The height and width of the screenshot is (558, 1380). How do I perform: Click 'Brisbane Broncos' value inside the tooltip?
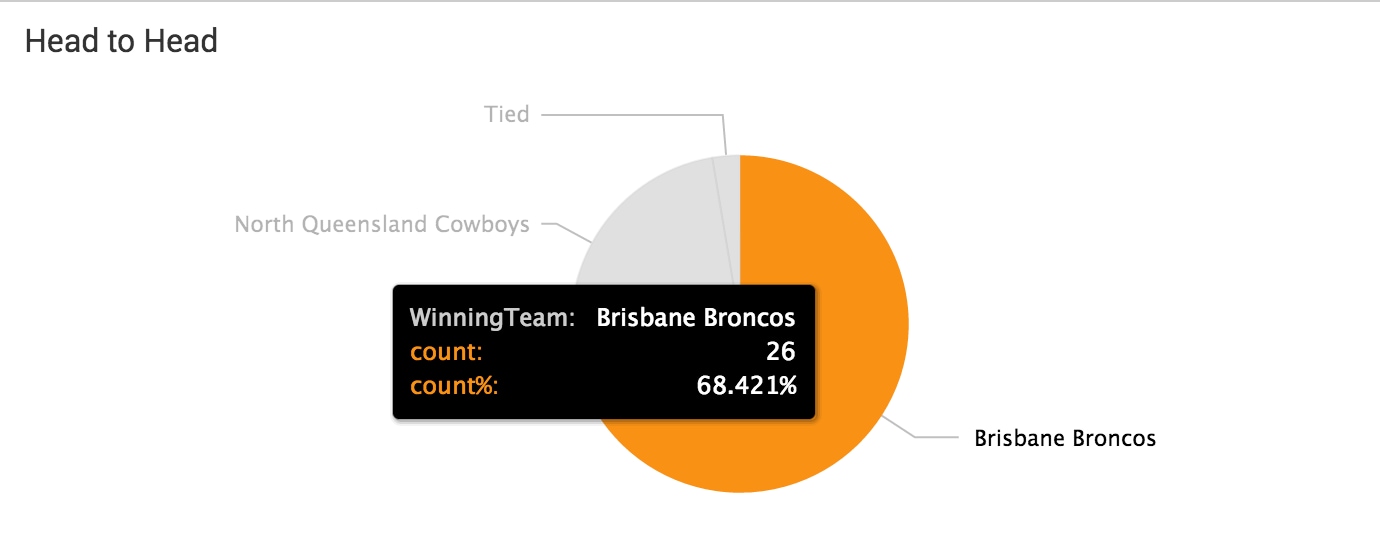point(696,318)
